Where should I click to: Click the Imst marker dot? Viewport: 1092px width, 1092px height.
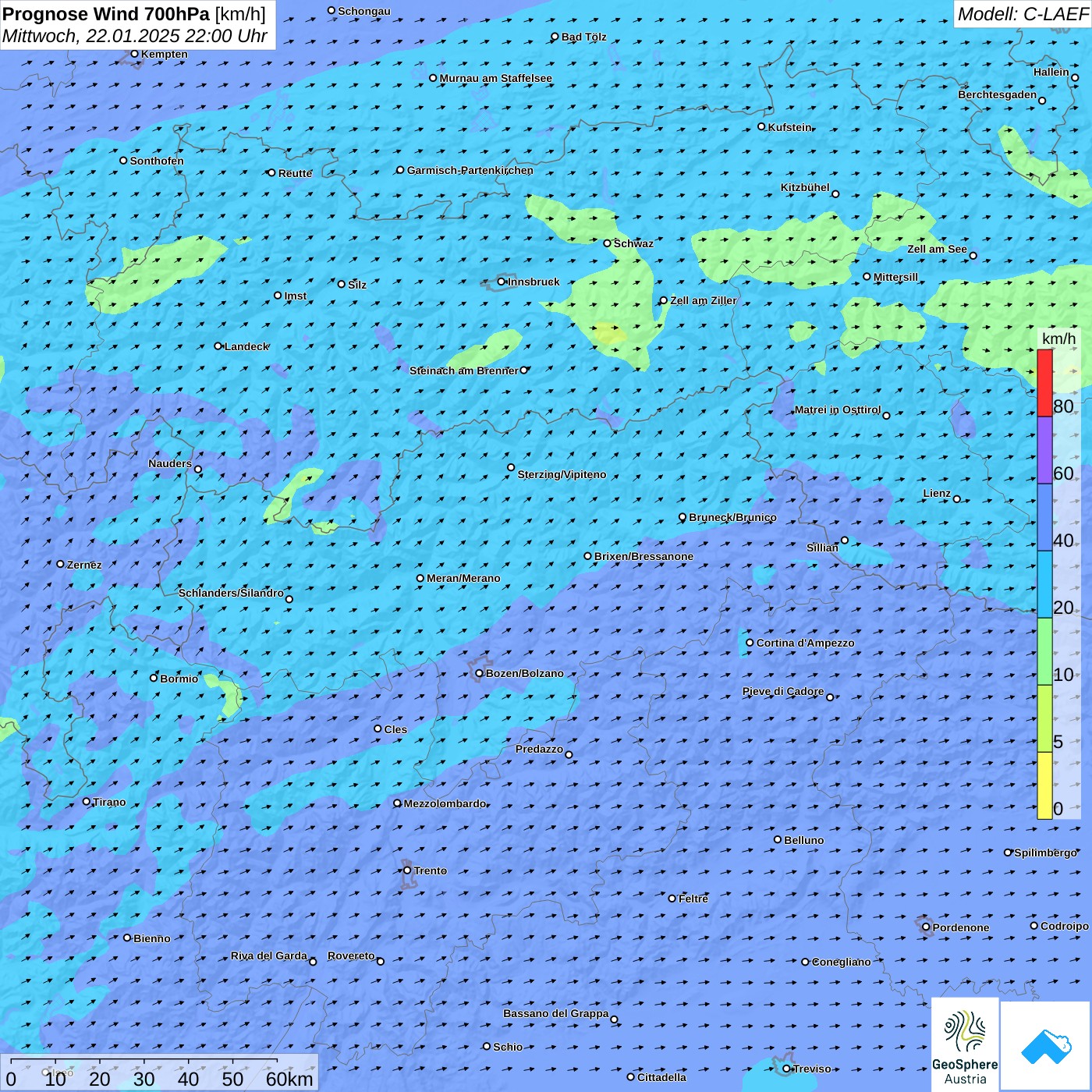(x=278, y=296)
